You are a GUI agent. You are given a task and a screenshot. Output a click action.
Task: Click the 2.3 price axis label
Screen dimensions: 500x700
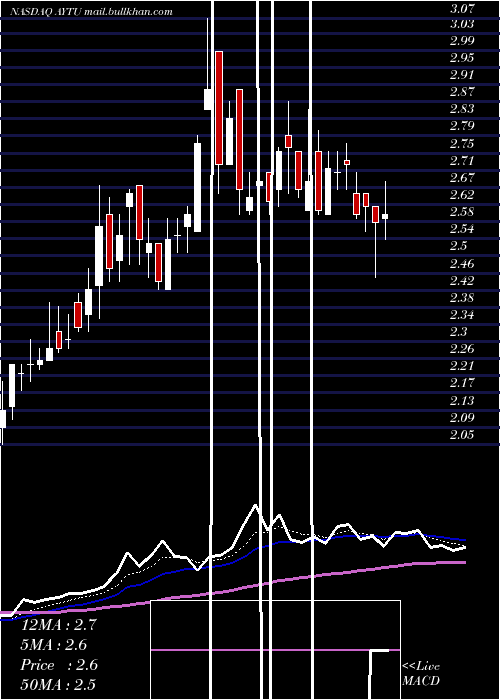point(458,332)
